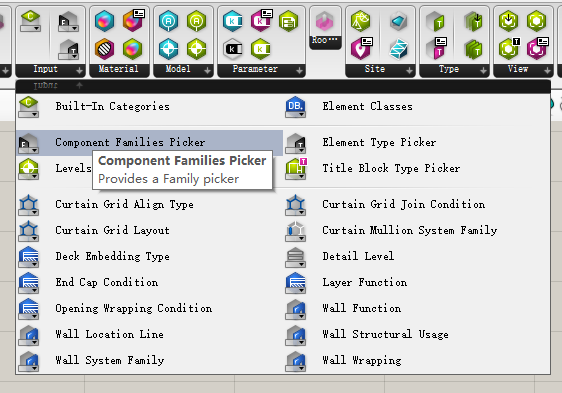Image resolution: width=562 pixels, height=393 pixels.
Task: Choose the Wall Function entry
Action: click(416, 309)
